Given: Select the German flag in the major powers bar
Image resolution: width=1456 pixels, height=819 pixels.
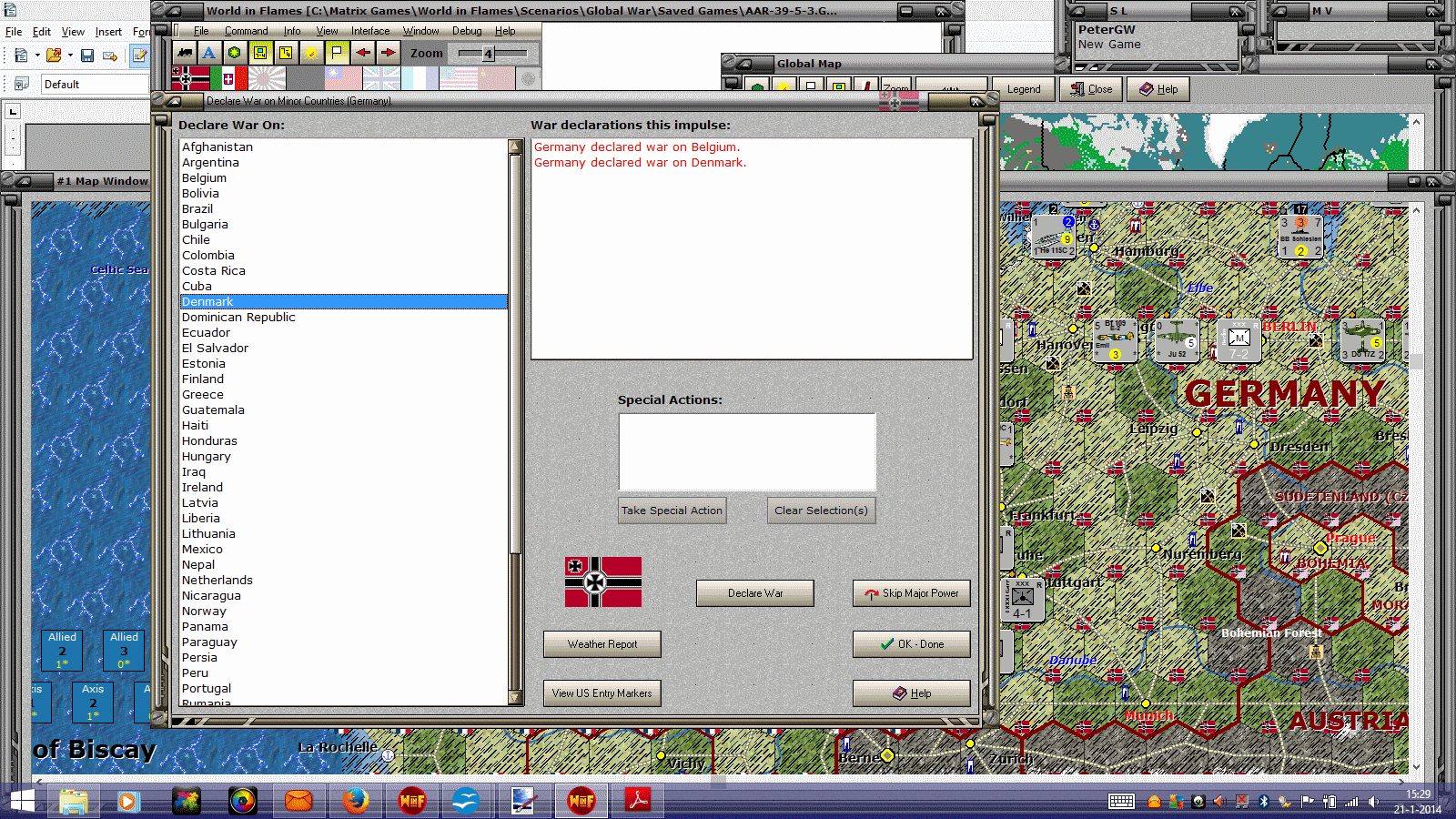Looking at the screenshot, I should tap(190, 78).
